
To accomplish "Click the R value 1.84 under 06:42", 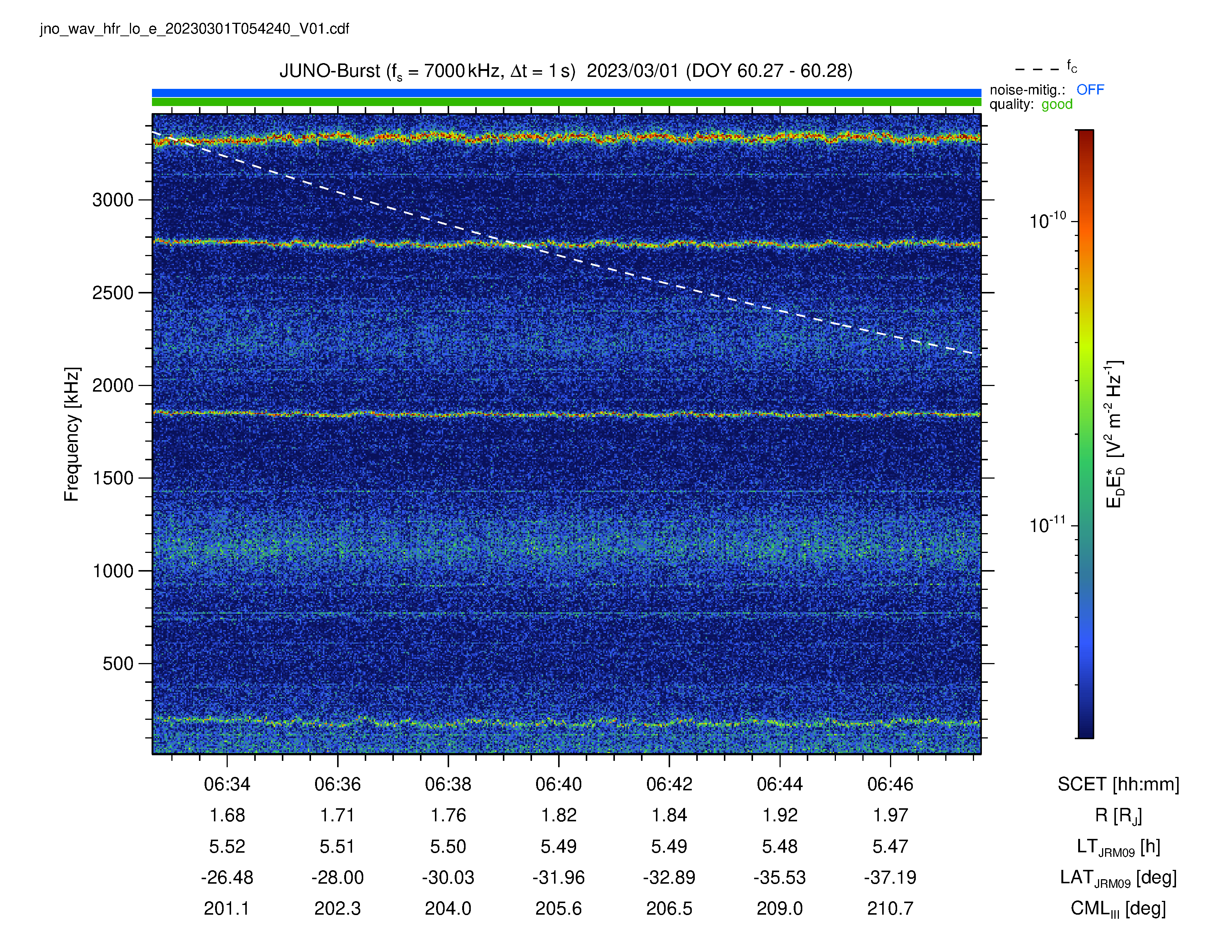I will (x=669, y=815).
